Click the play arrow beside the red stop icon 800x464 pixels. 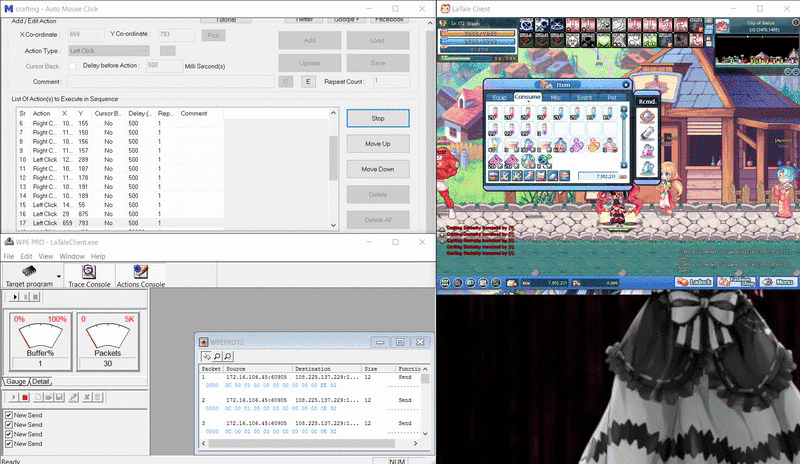(13, 397)
